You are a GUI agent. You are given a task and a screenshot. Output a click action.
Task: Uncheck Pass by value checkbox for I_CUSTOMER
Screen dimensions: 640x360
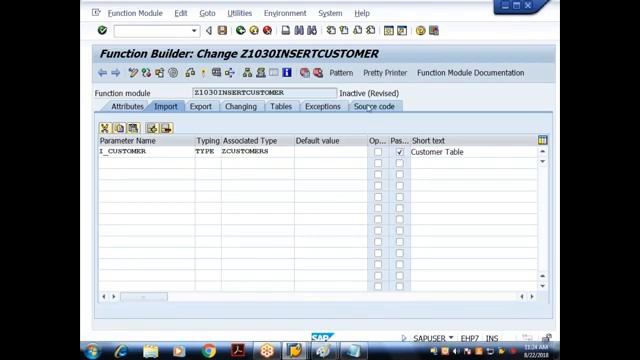[x=400, y=152]
